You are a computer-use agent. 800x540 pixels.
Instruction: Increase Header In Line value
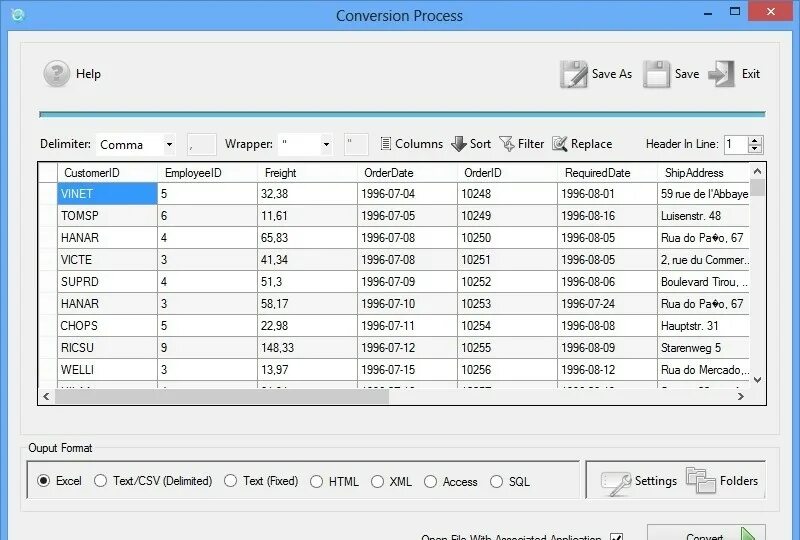click(755, 140)
